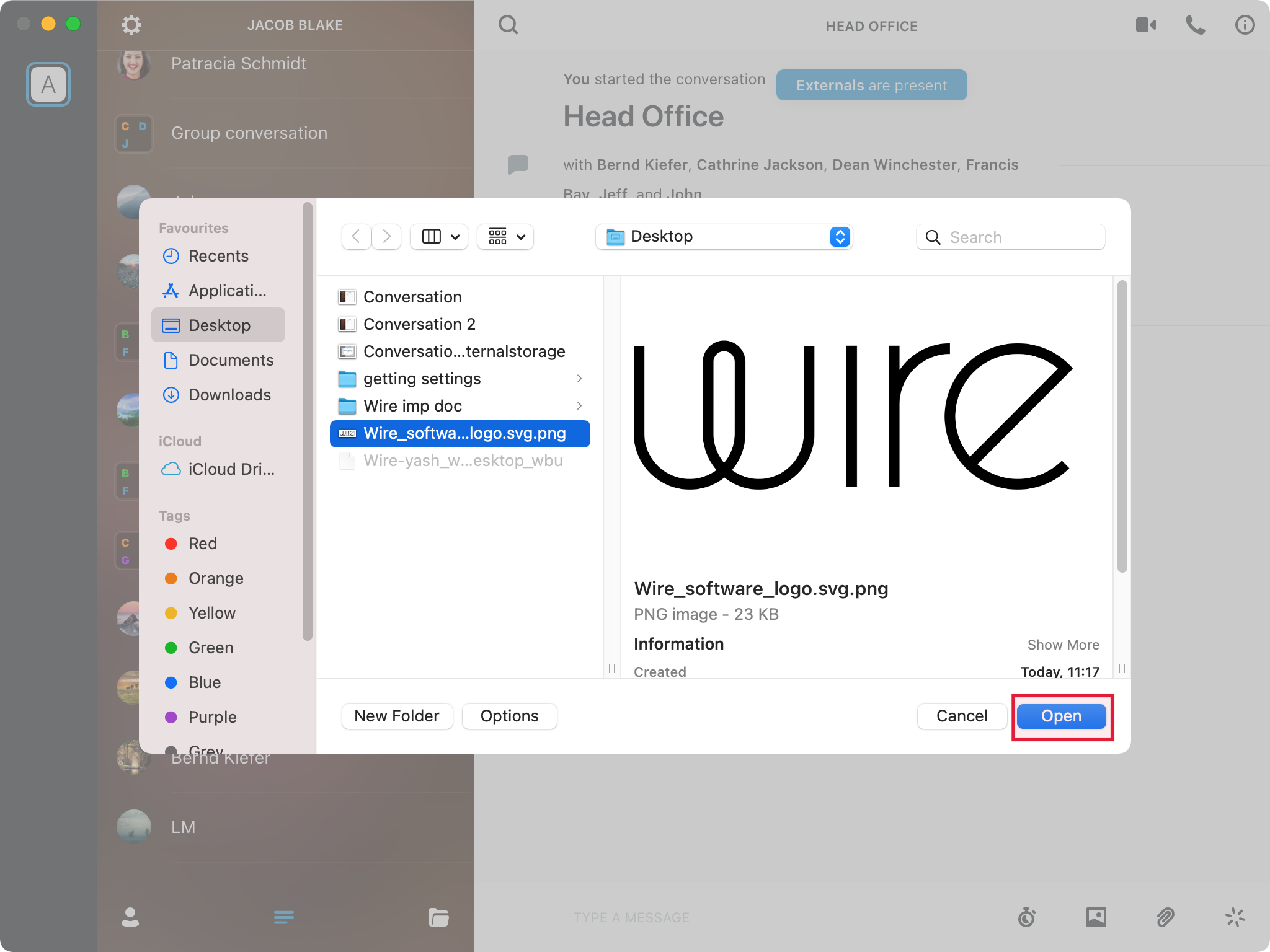This screenshot has width=1270, height=952.
Task: Open conversation list icon at sidebar bottom
Action: click(x=284, y=917)
